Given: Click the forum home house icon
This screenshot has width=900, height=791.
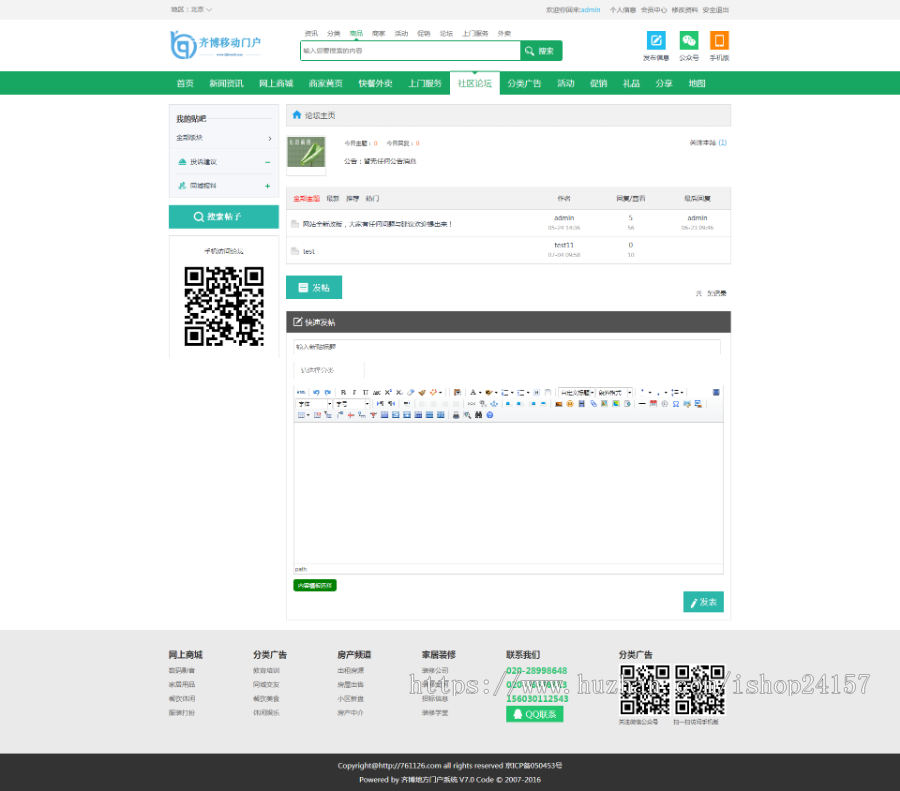Looking at the screenshot, I should (x=297, y=115).
